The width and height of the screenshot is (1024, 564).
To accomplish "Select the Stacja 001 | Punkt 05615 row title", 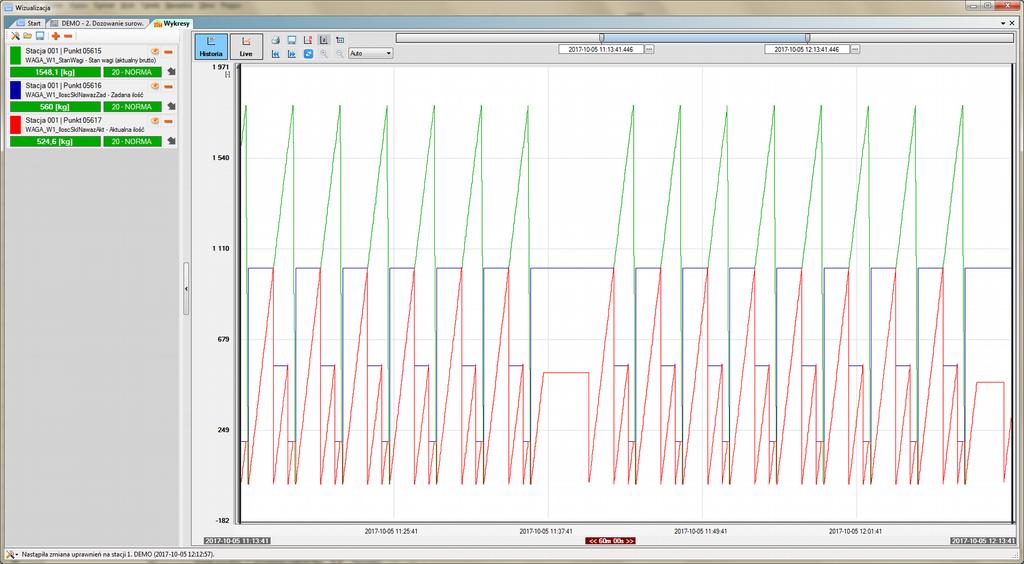I will (63, 51).
